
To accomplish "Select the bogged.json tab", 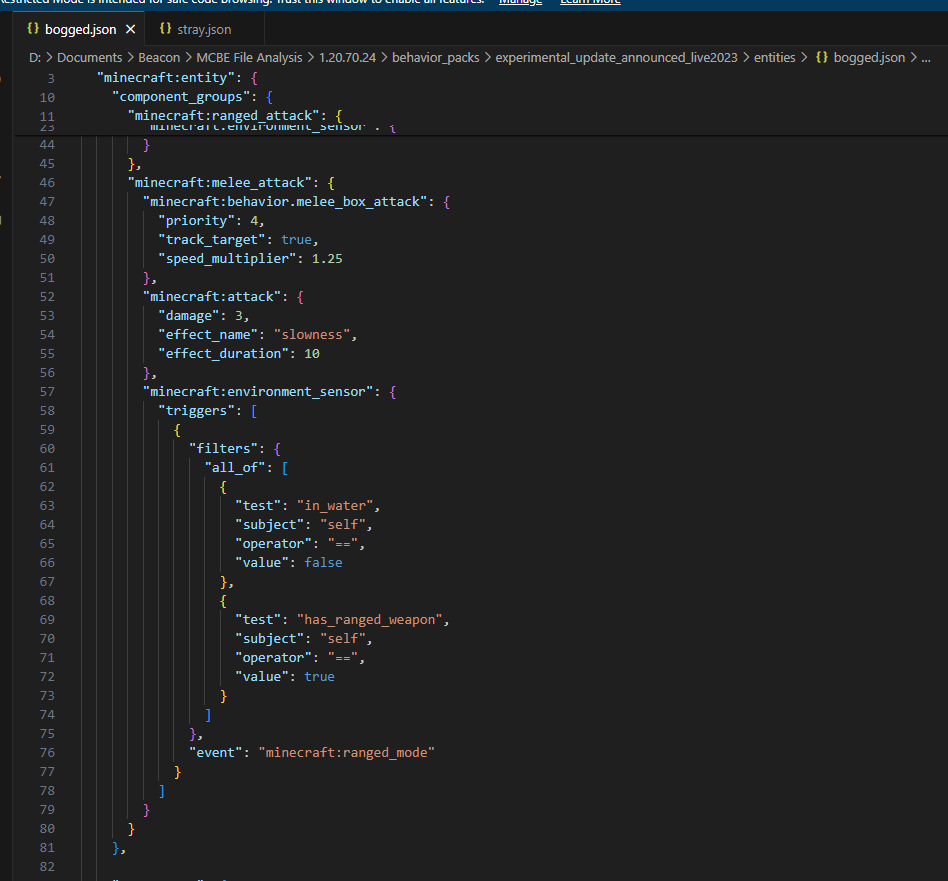I will pyautogui.click(x=80, y=29).
